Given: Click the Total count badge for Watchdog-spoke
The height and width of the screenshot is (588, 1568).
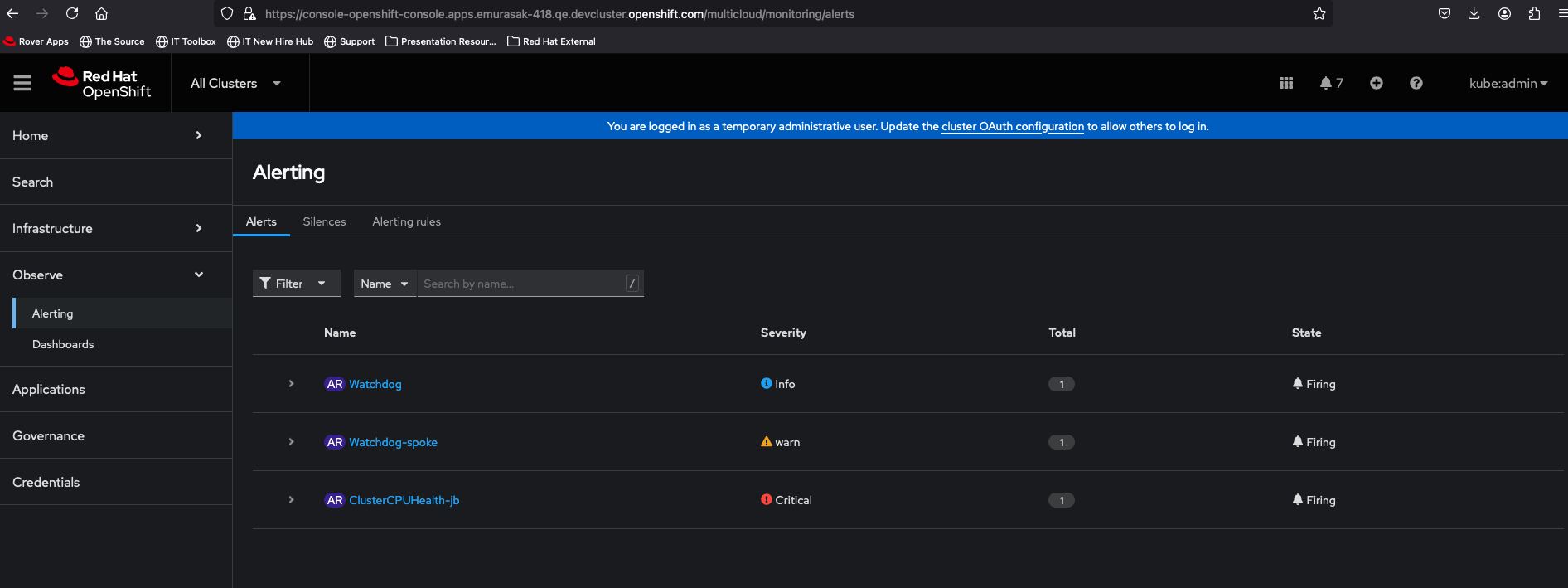Looking at the screenshot, I should pos(1061,442).
